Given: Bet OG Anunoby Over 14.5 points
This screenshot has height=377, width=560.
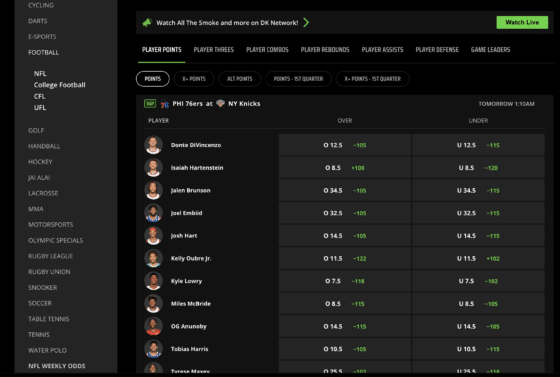Looking at the screenshot, I should click(345, 326).
